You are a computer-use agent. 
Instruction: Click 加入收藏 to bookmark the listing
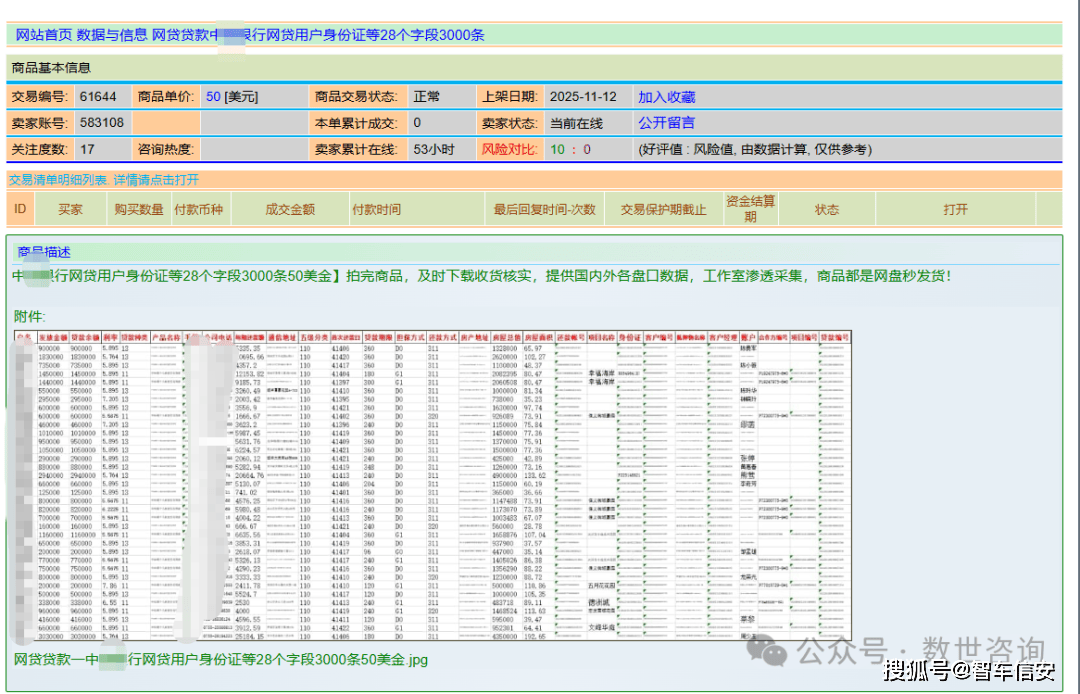click(666, 97)
